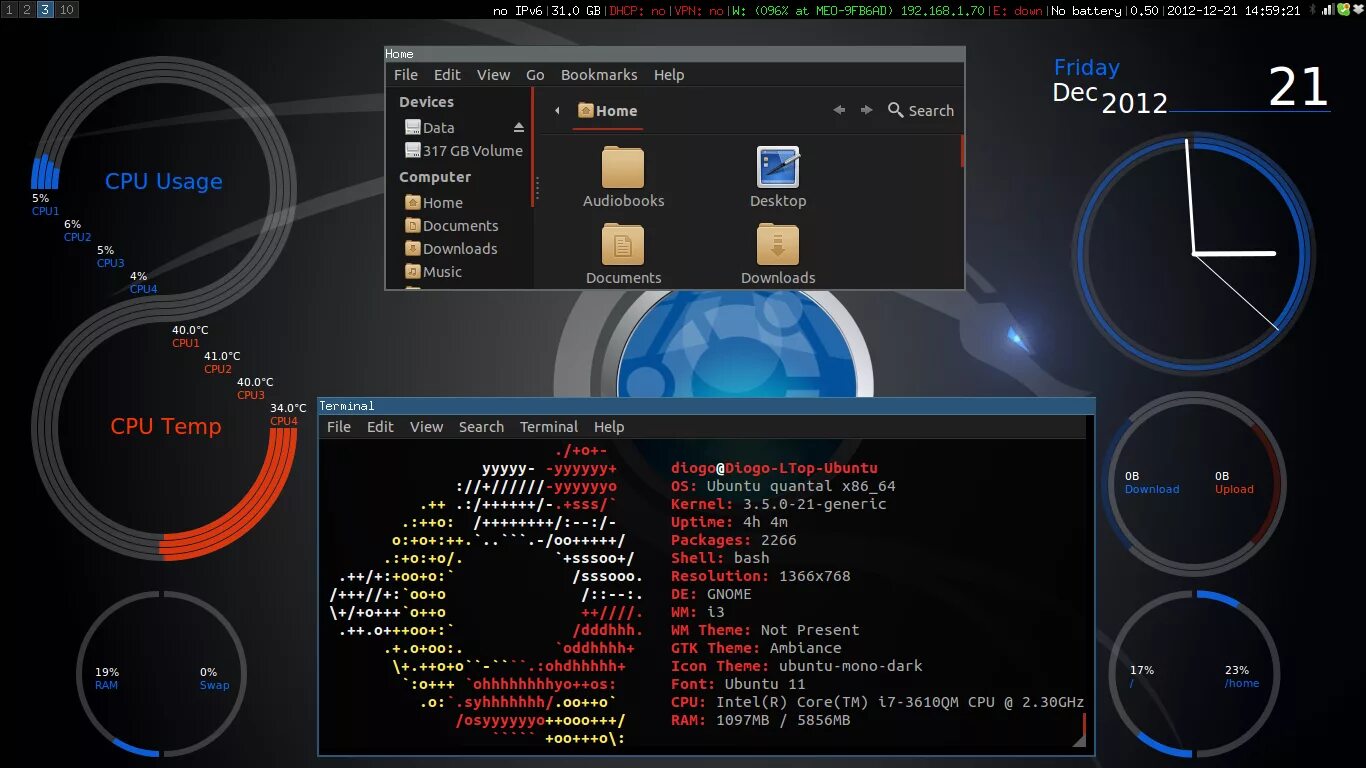Switch to workspace 2

(27, 10)
